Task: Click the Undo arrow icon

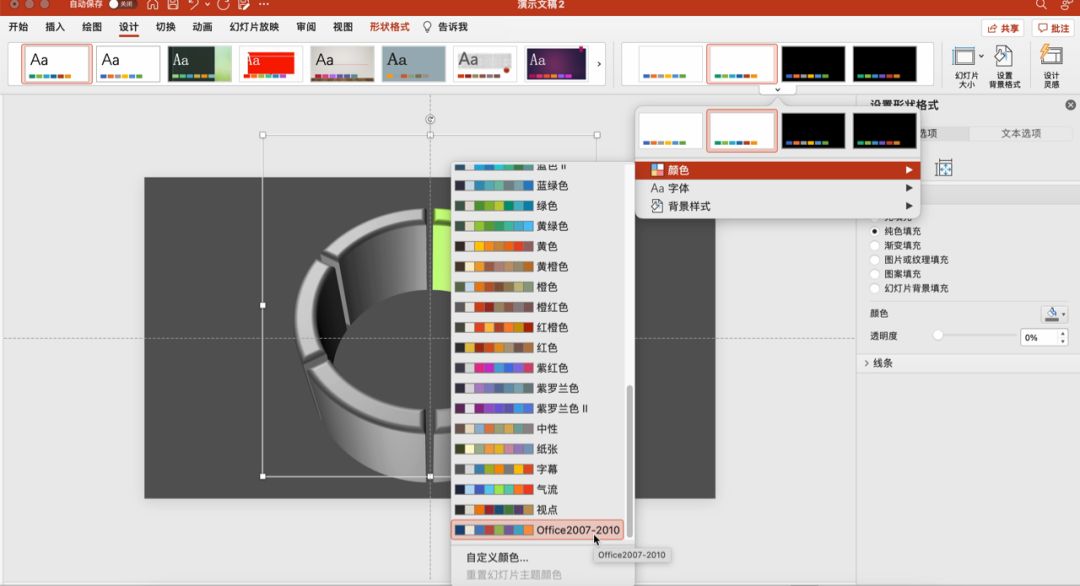Action: (x=194, y=5)
